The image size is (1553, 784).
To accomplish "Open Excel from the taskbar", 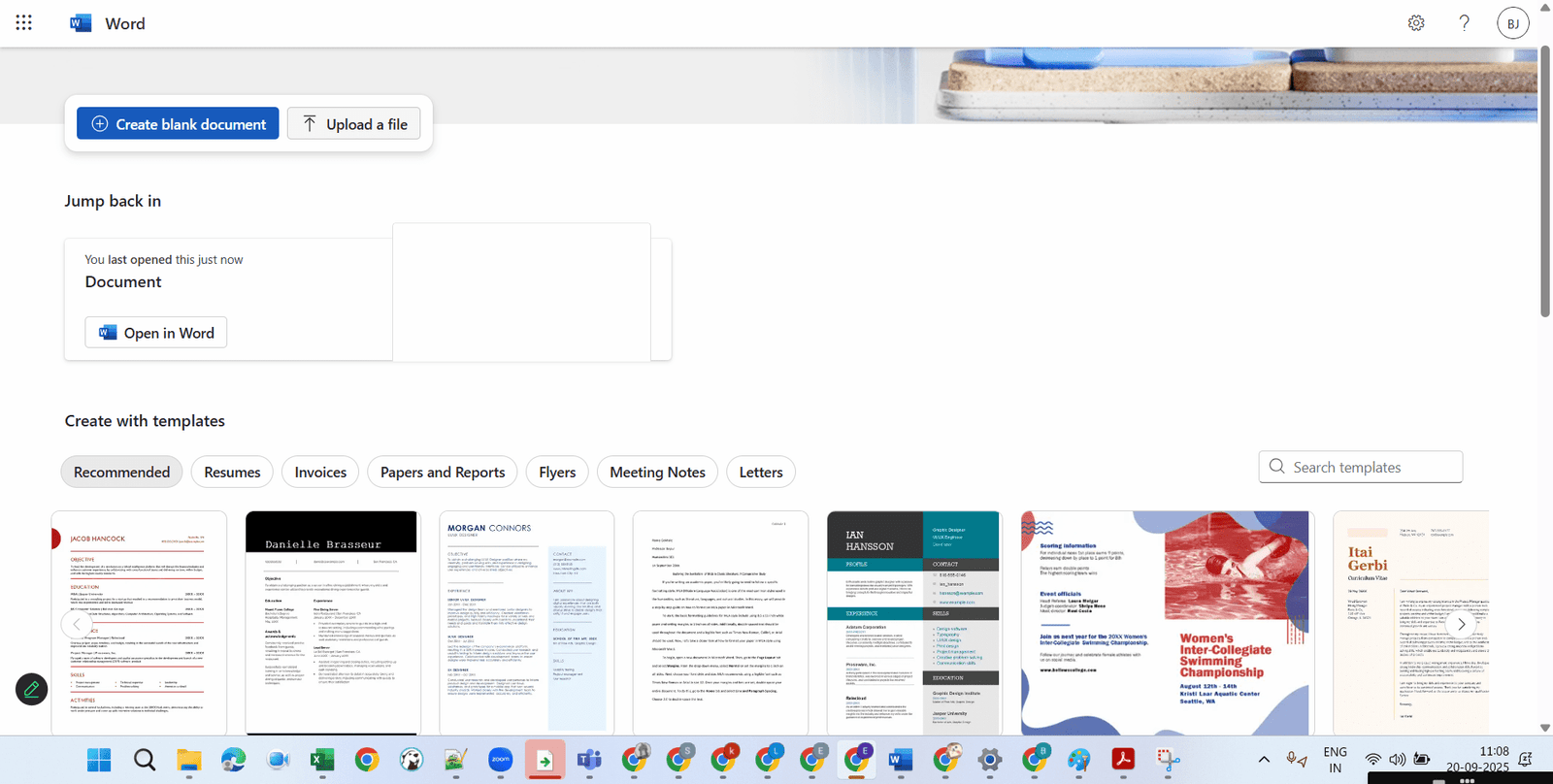I will [321, 760].
